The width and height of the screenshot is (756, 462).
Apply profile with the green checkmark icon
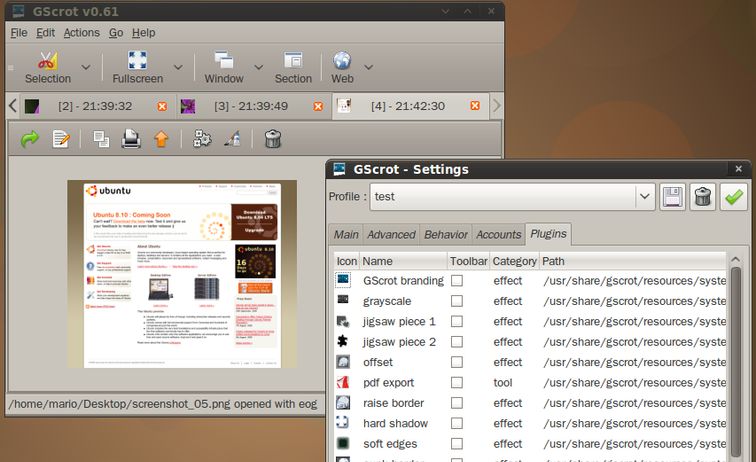point(734,197)
